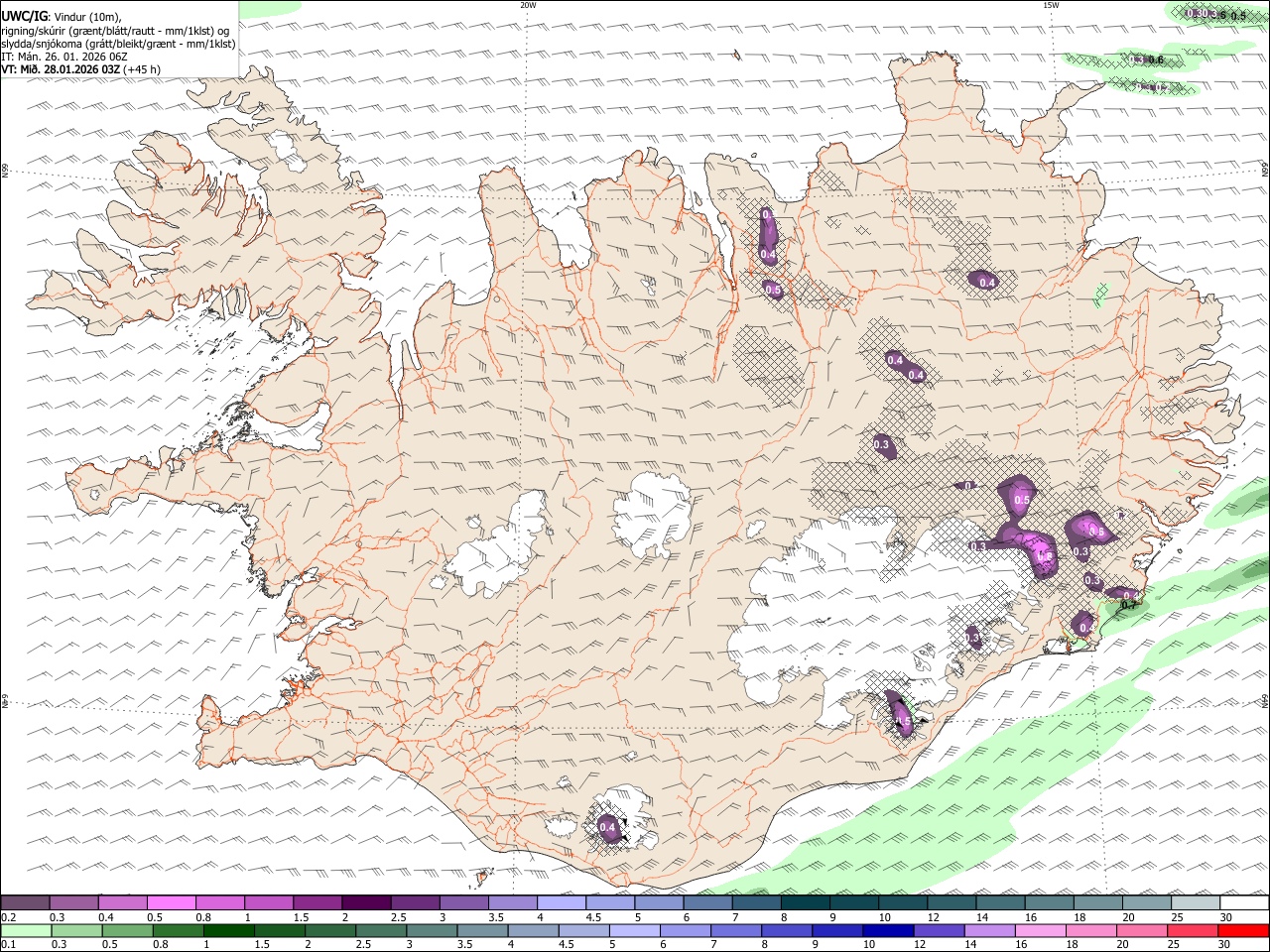
Task: Pick bright pink snow swatch between 0.5 and 0.8
Action: click(171, 902)
